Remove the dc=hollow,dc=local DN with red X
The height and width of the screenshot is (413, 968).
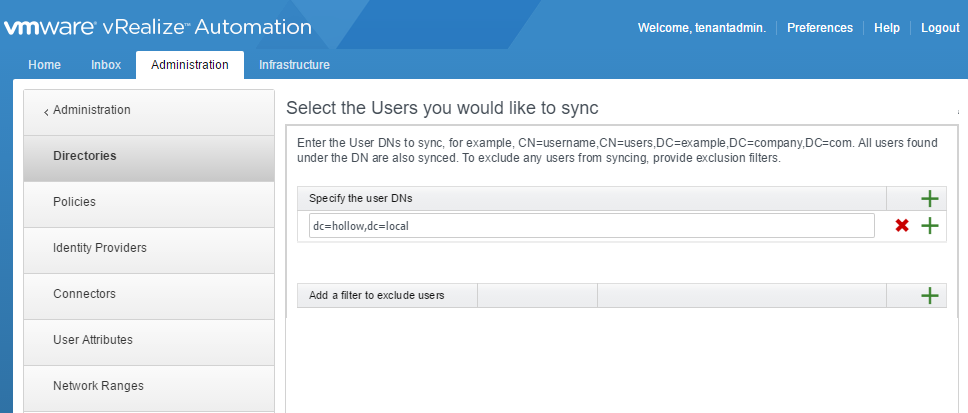click(902, 226)
